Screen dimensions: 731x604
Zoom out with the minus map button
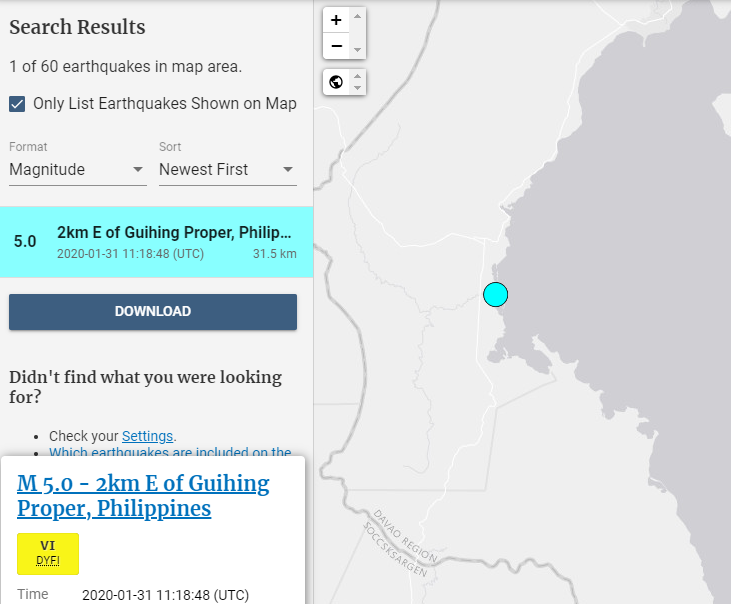pyautogui.click(x=336, y=46)
